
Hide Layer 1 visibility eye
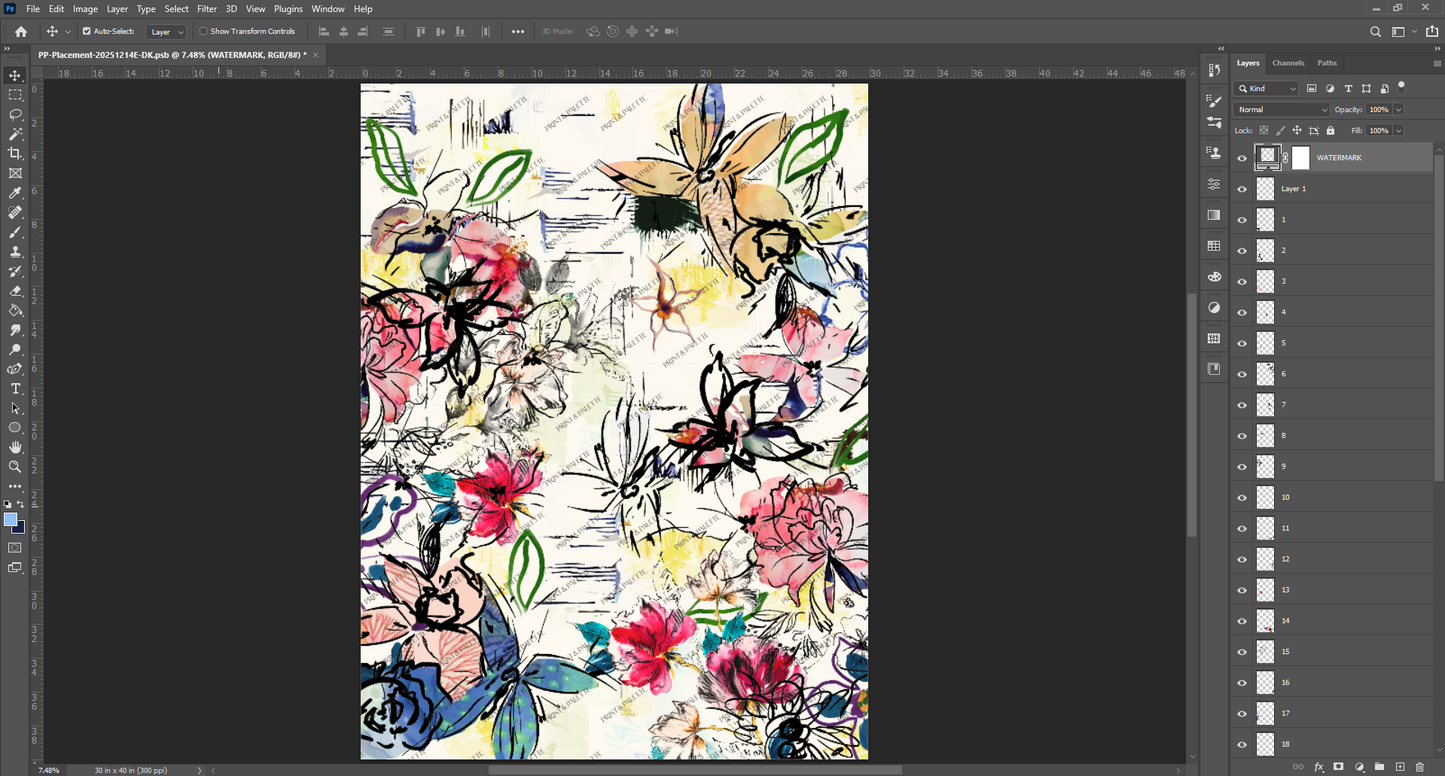coord(1242,188)
